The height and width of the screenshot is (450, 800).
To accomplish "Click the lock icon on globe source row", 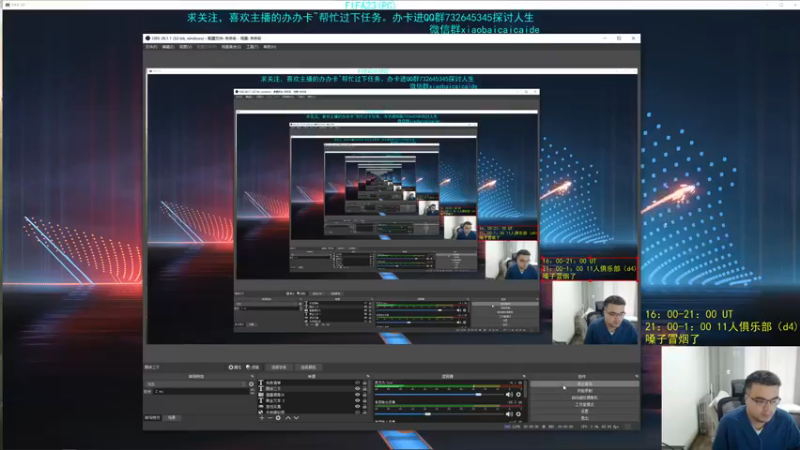I will coord(364,412).
